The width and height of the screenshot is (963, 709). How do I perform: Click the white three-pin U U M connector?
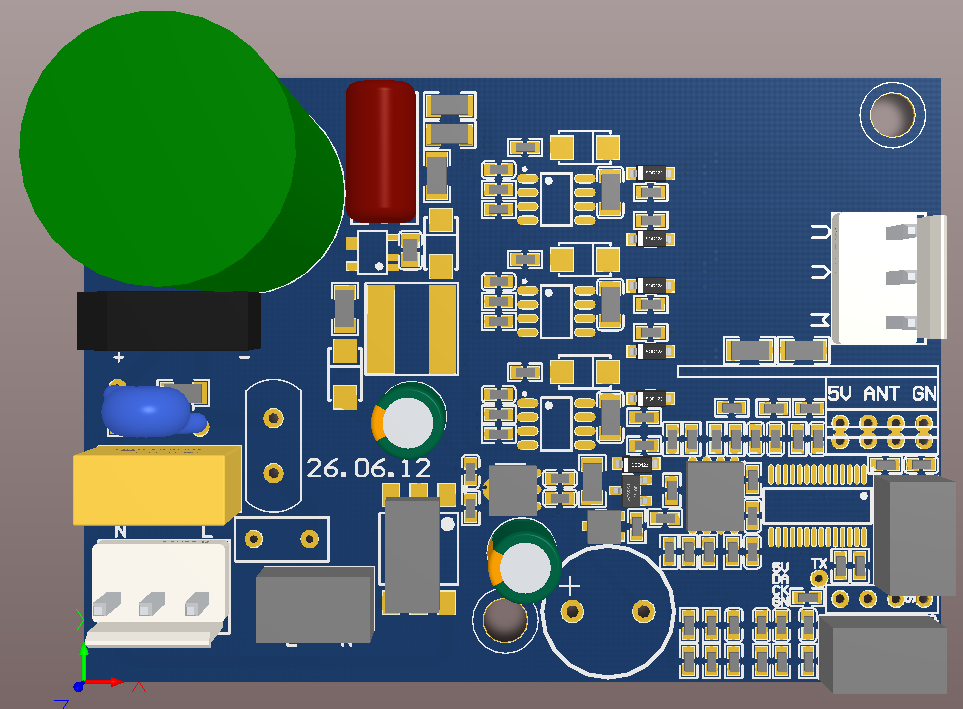[x=888, y=278]
